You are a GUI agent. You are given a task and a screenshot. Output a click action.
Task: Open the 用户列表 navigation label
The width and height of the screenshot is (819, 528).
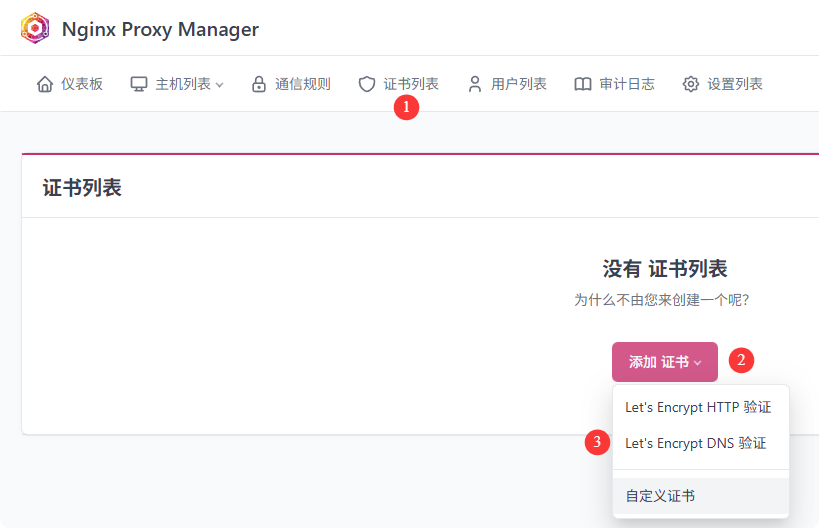pyautogui.click(x=519, y=84)
